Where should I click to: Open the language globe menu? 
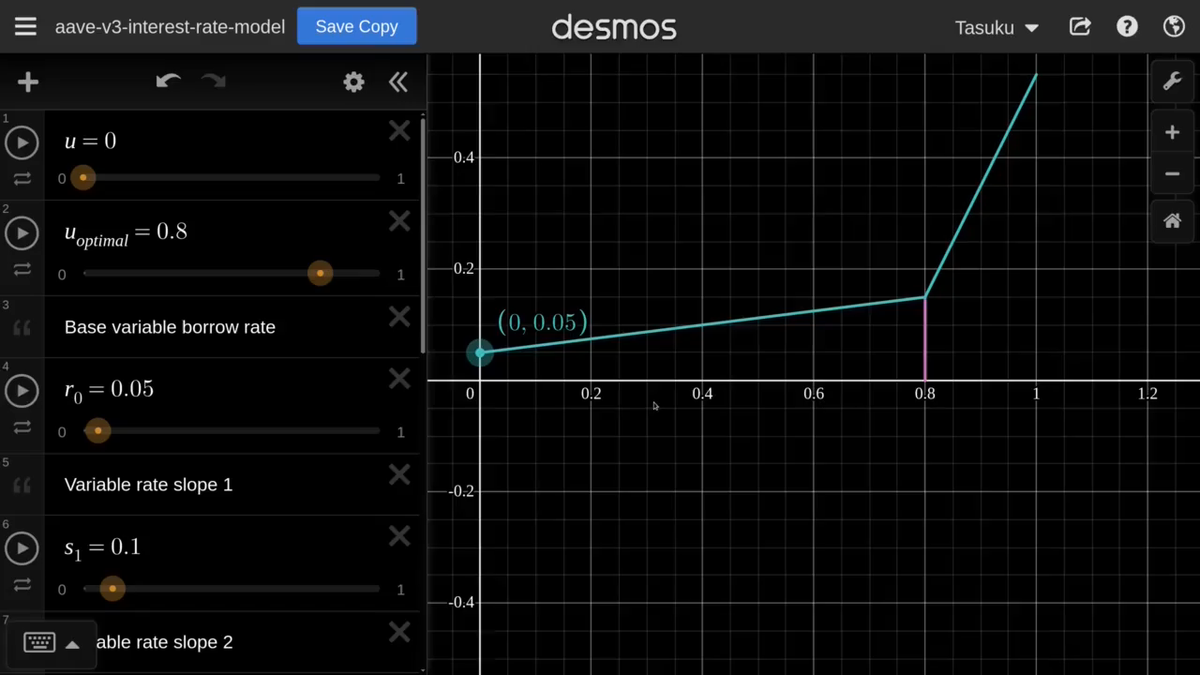tap(1174, 27)
